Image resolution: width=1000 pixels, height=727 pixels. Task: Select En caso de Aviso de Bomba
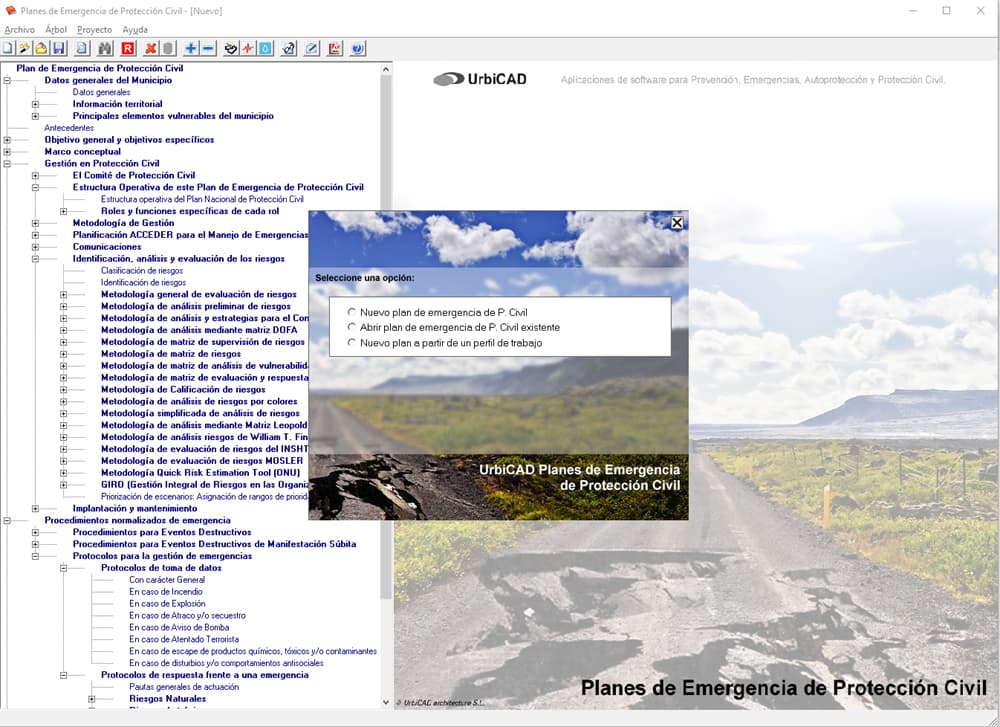click(x=179, y=628)
